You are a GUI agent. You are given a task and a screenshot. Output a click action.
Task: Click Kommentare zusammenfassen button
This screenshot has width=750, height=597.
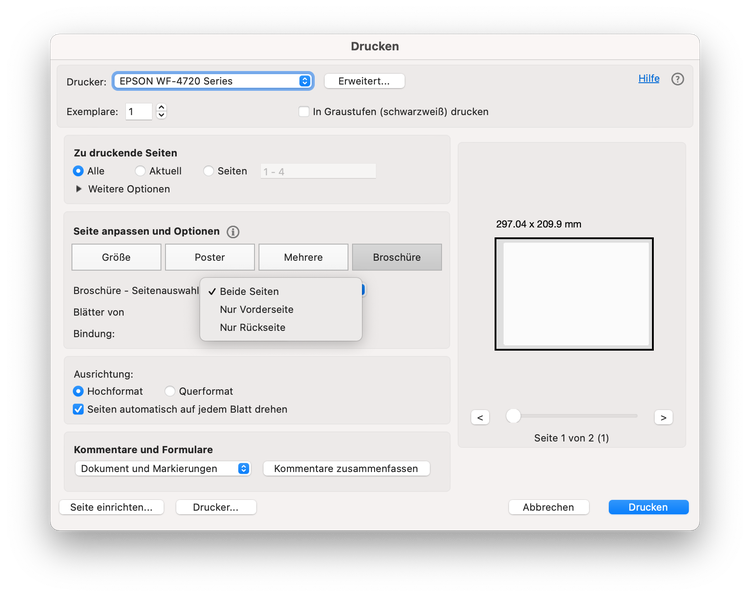pos(346,468)
